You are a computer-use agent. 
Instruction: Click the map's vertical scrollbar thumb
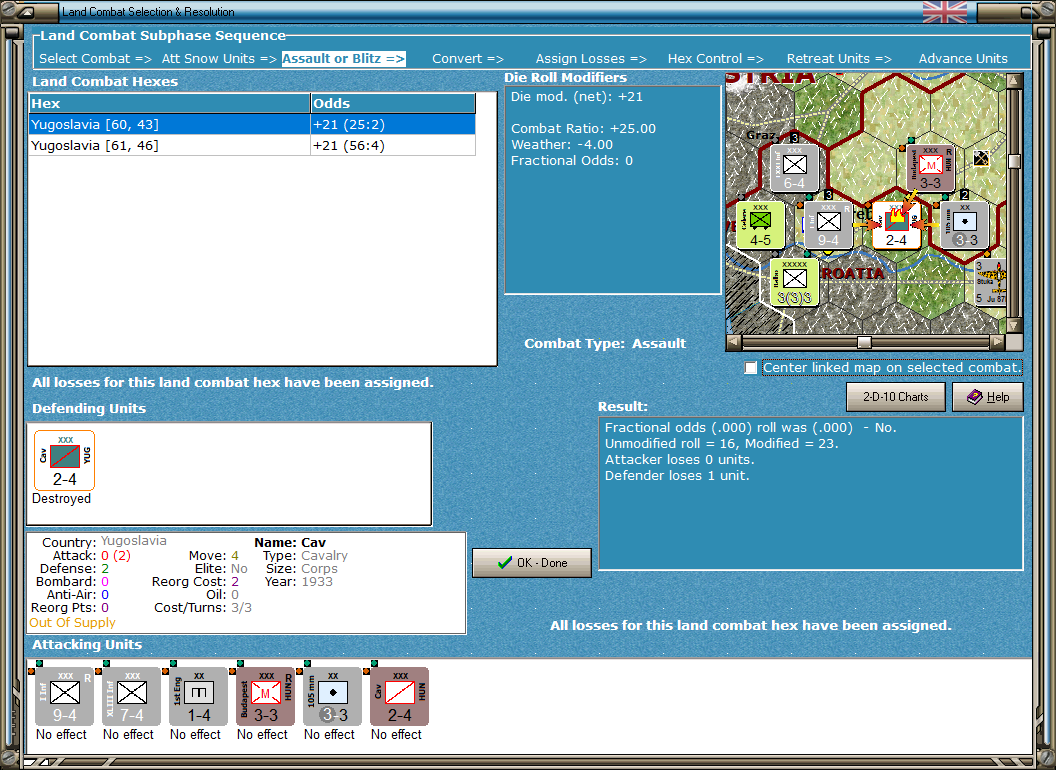[x=1014, y=161]
